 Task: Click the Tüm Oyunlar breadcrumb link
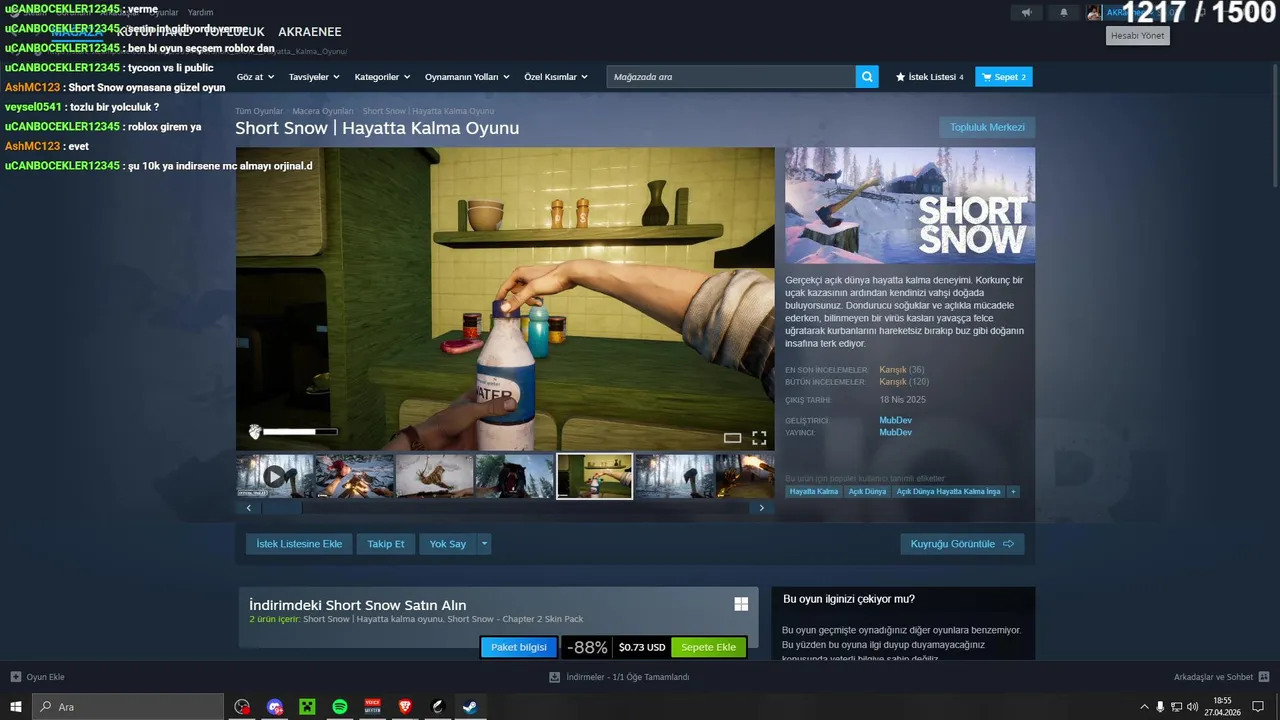[259, 111]
